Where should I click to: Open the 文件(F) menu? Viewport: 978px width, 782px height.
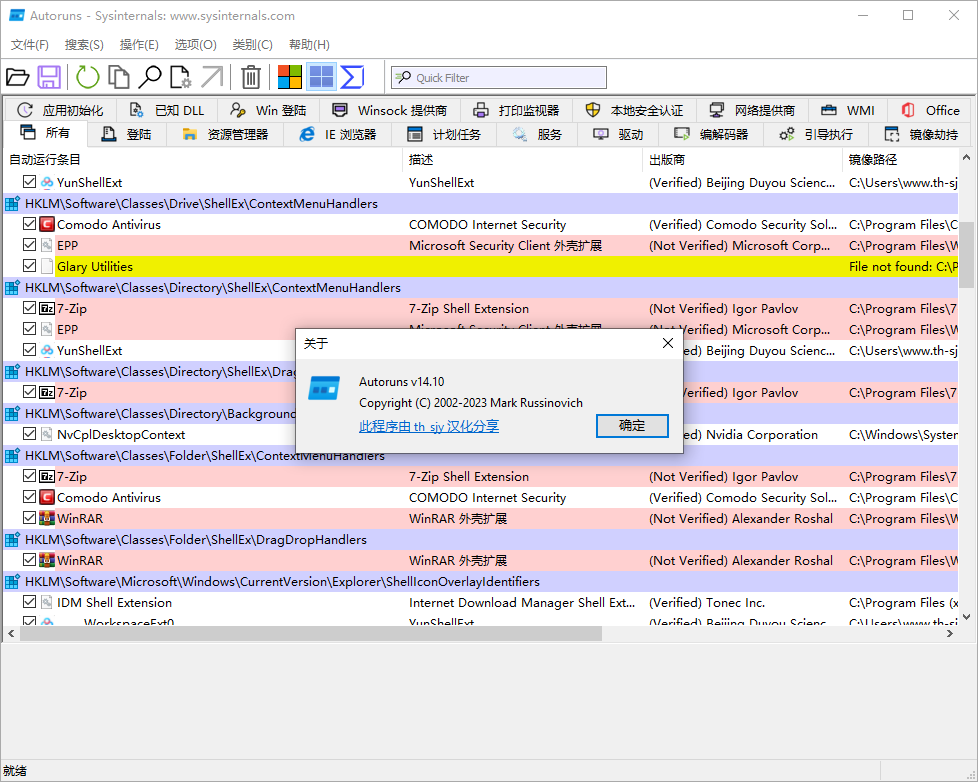(30, 44)
